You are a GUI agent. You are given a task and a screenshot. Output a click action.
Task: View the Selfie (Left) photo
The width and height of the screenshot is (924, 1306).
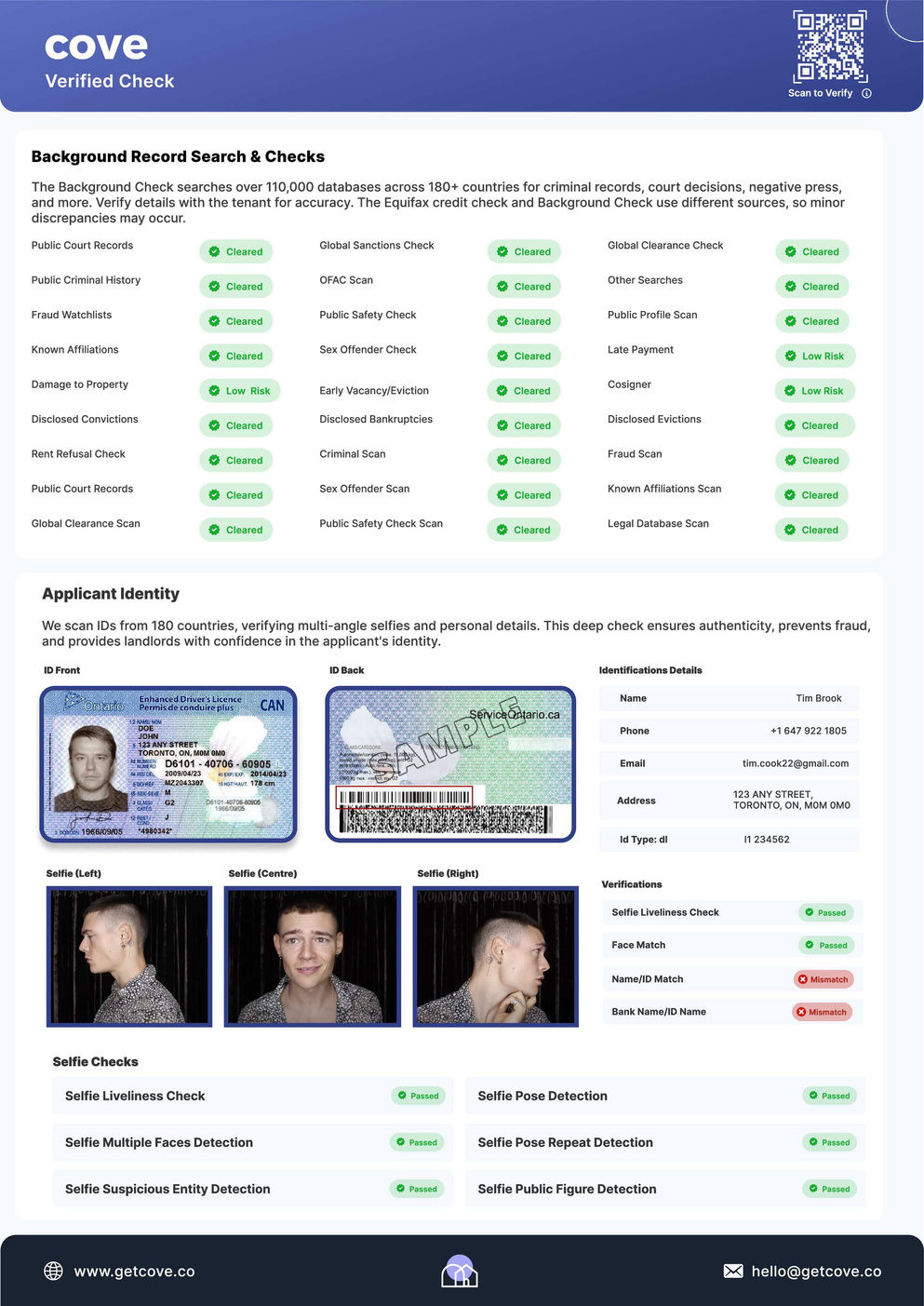(x=129, y=956)
